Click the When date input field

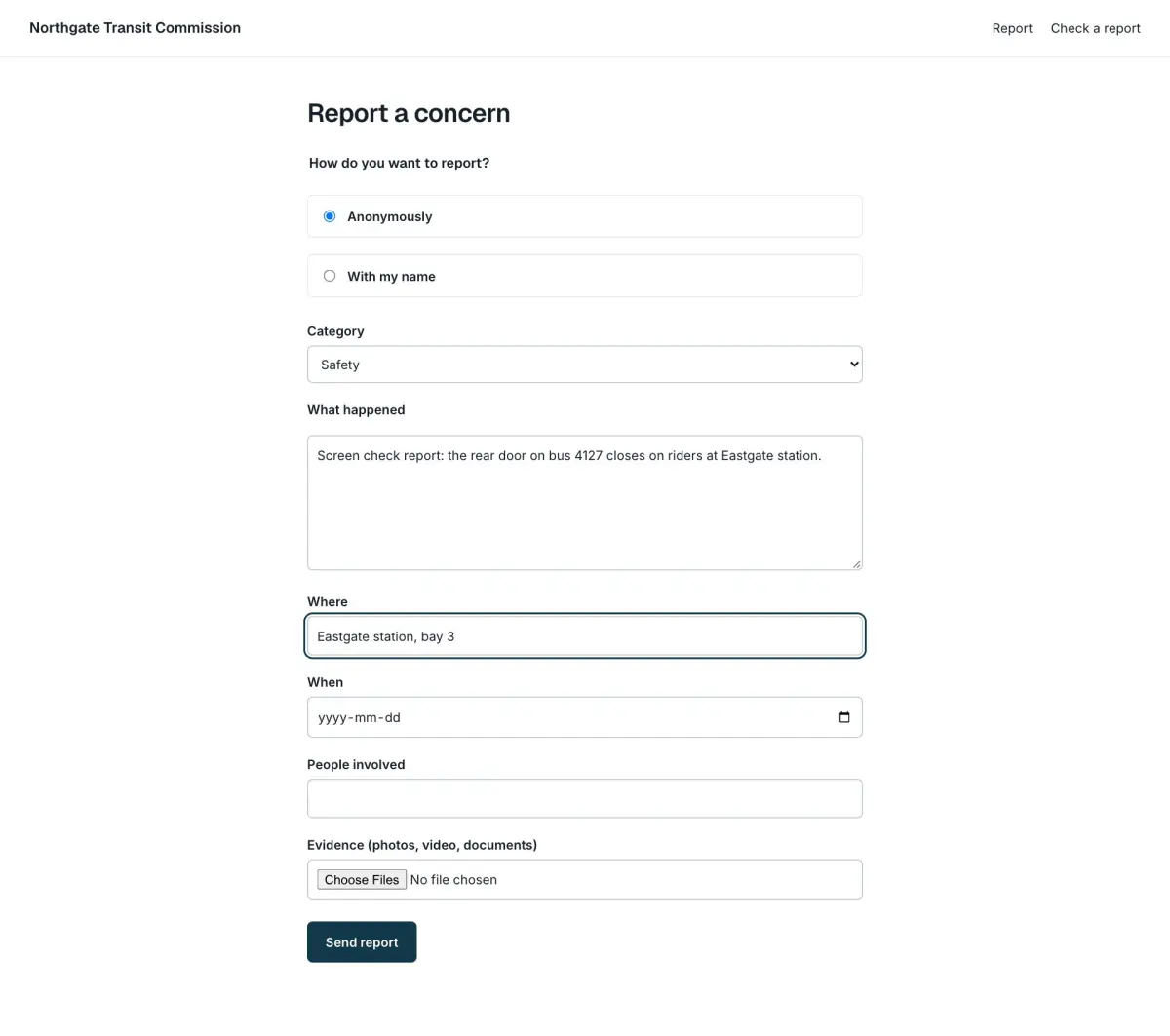pyautogui.click(x=585, y=717)
